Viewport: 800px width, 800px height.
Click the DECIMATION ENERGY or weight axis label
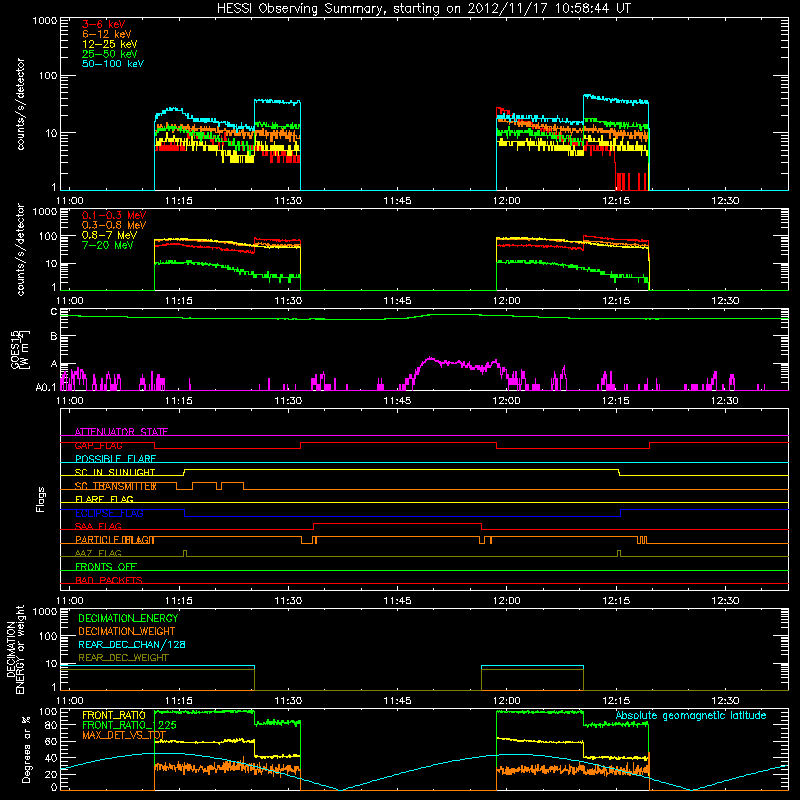(x=15, y=649)
